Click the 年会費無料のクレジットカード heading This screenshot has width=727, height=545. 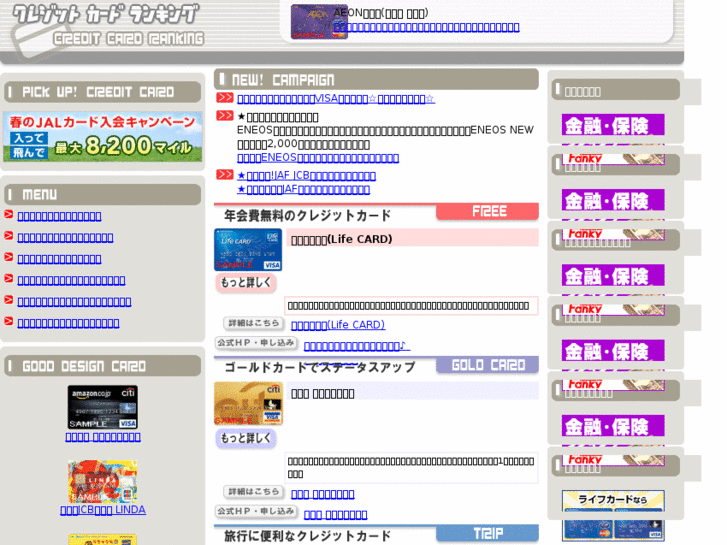tap(307, 216)
